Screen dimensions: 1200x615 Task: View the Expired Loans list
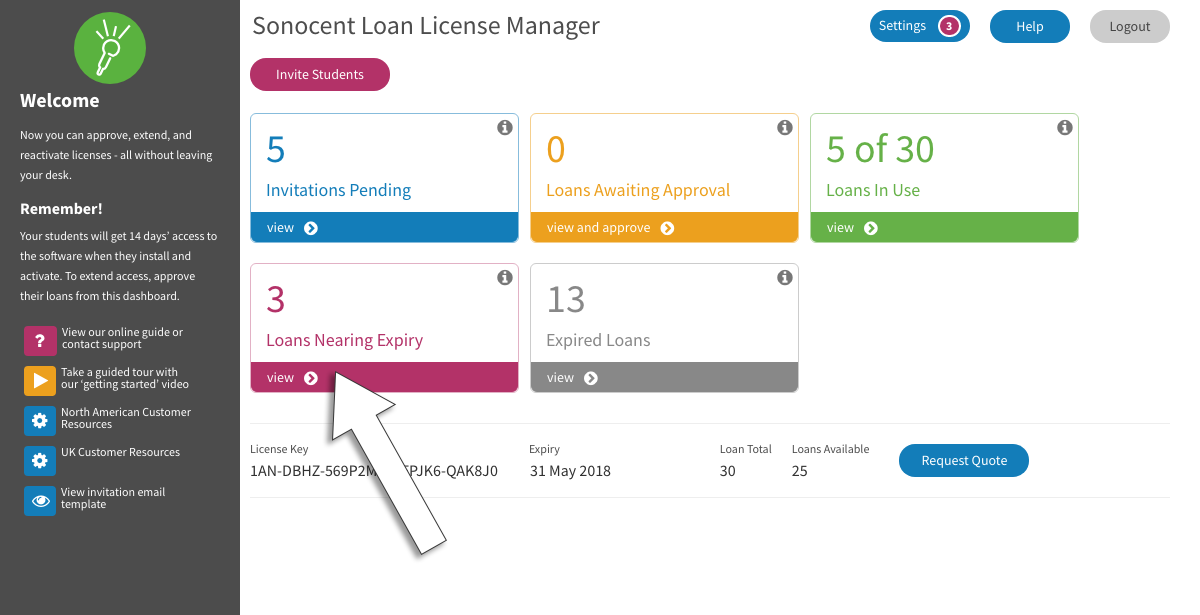[x=664, y=377]
